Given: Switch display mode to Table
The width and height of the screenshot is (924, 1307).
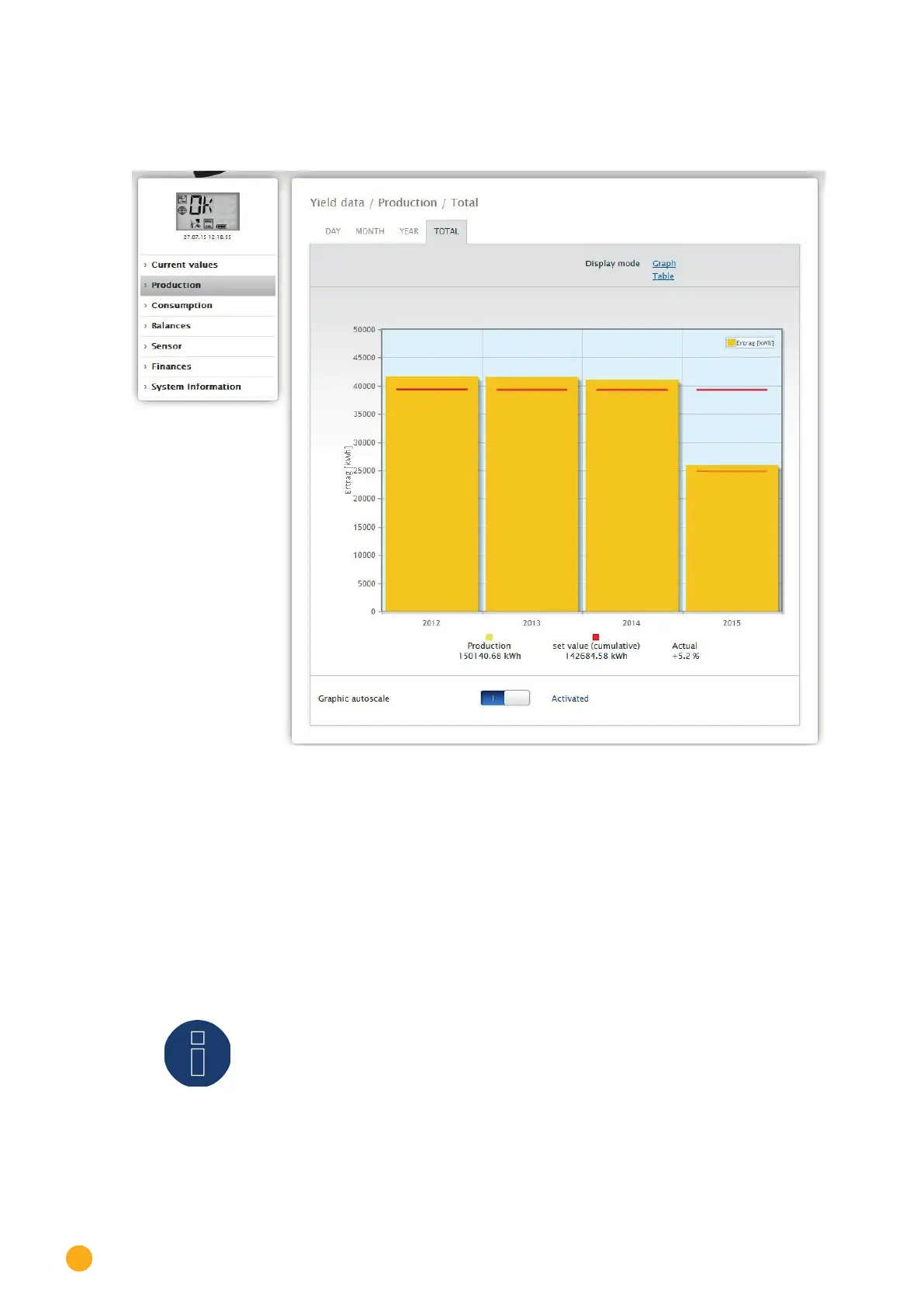Looking at the screenshot, I should pos(663,276).
